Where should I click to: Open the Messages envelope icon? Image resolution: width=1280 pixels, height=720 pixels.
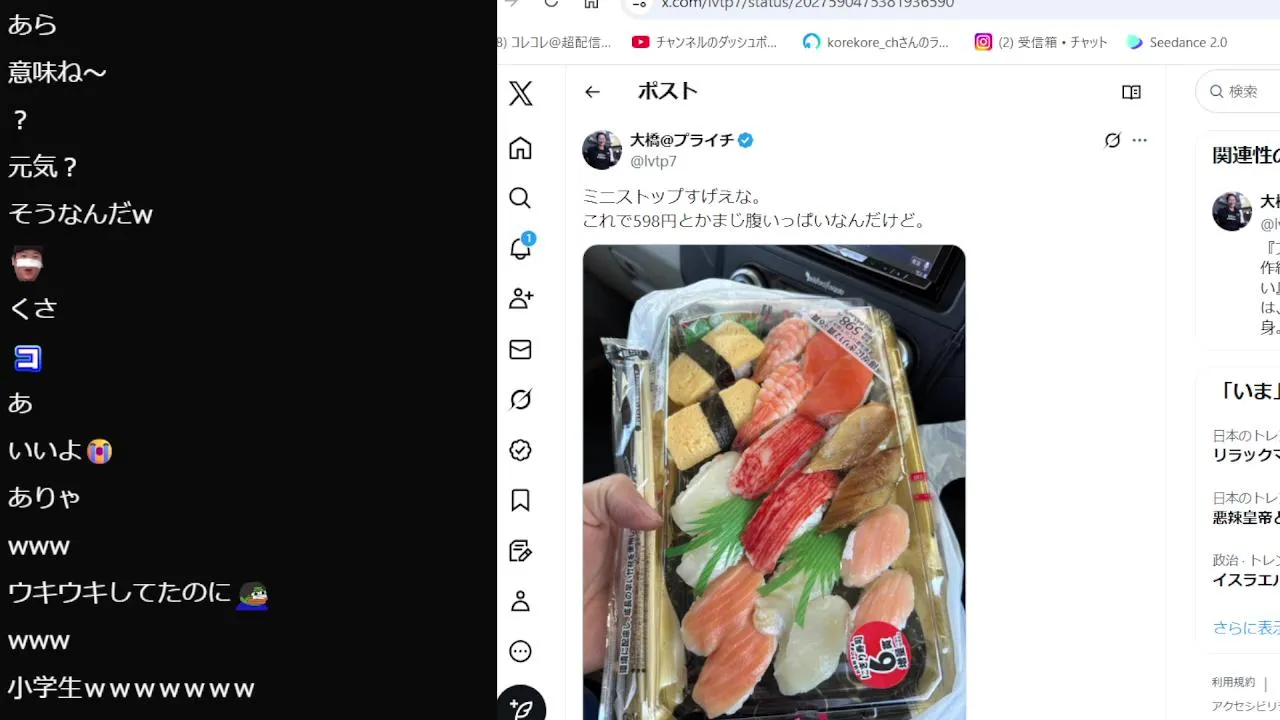[x=520, y=349]
